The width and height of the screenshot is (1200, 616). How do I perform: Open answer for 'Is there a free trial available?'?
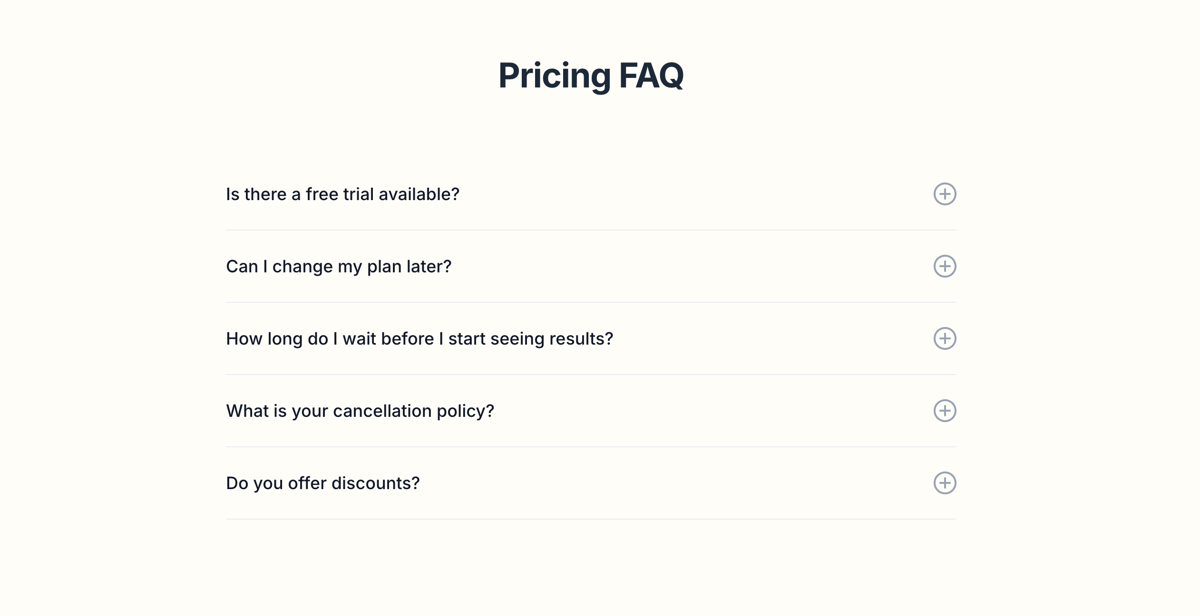[x=342, y=194]
